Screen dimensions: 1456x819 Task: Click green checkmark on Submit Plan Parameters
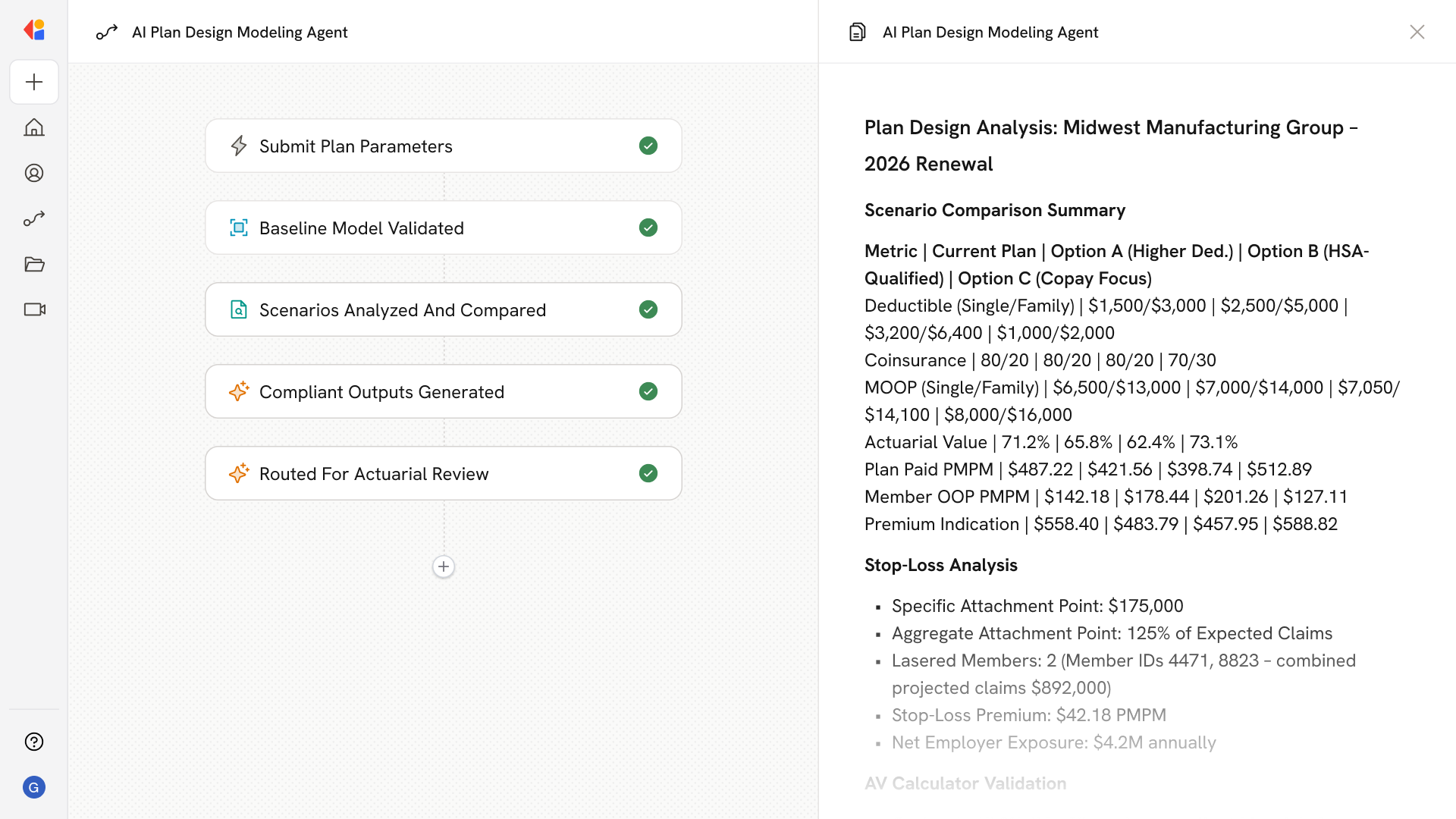click(648, 146)
